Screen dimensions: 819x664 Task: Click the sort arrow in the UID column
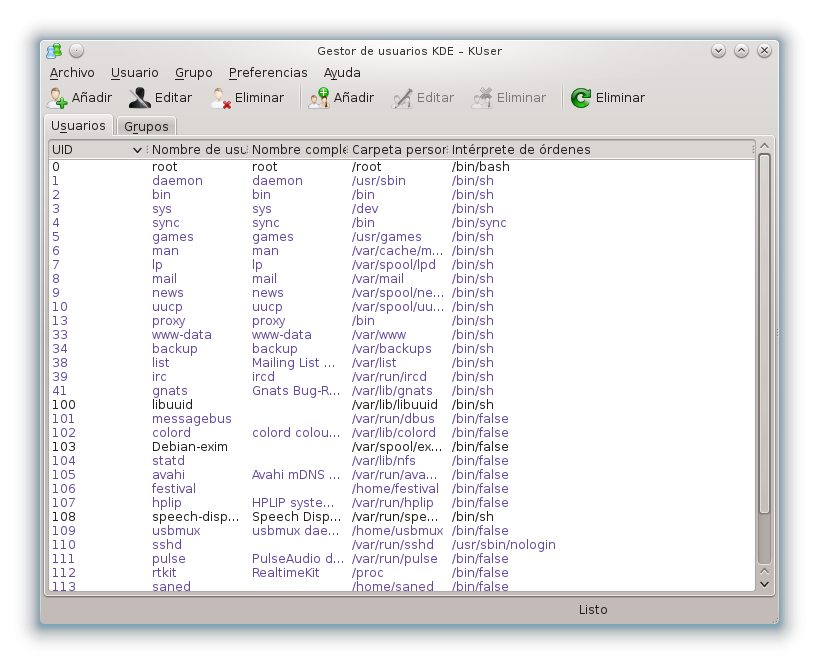(x=137, y=148)
